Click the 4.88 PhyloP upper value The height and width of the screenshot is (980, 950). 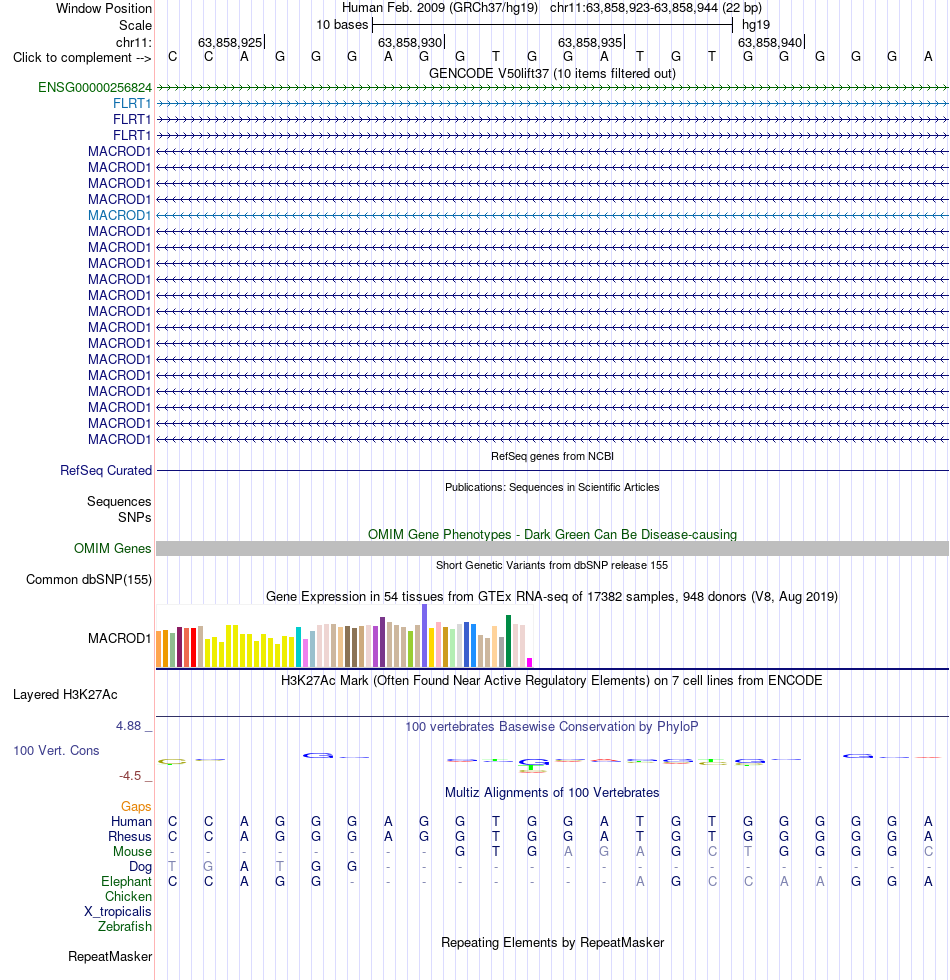click(129, 726)
